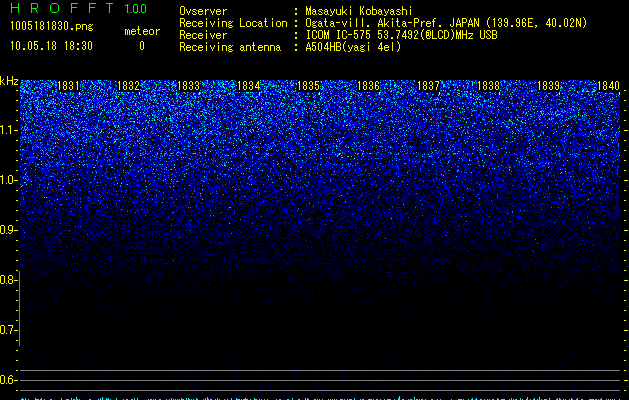The image size is (629, 400).
Task: Click the 0.7 kHz axis label
Action: (8, 330)
